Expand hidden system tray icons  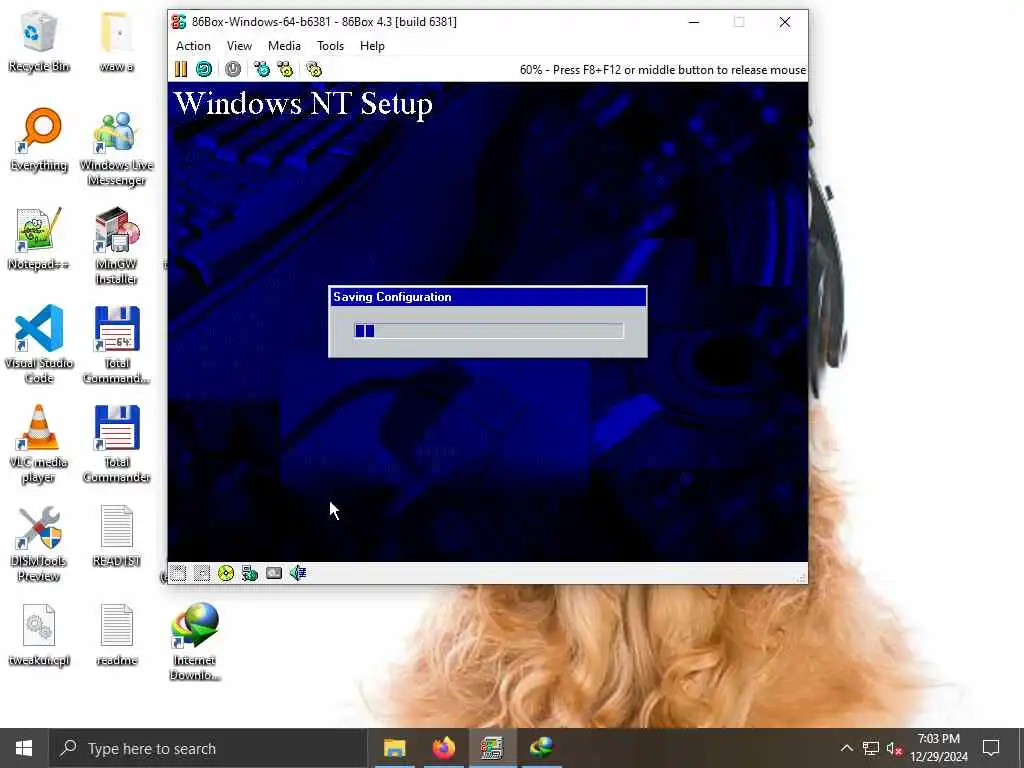(x=846, y=748)
